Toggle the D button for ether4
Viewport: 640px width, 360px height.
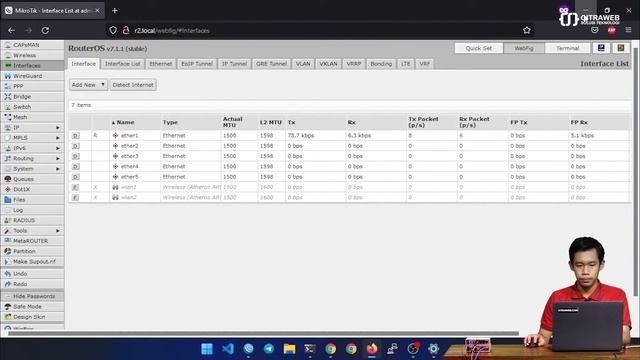click(76, 167)
